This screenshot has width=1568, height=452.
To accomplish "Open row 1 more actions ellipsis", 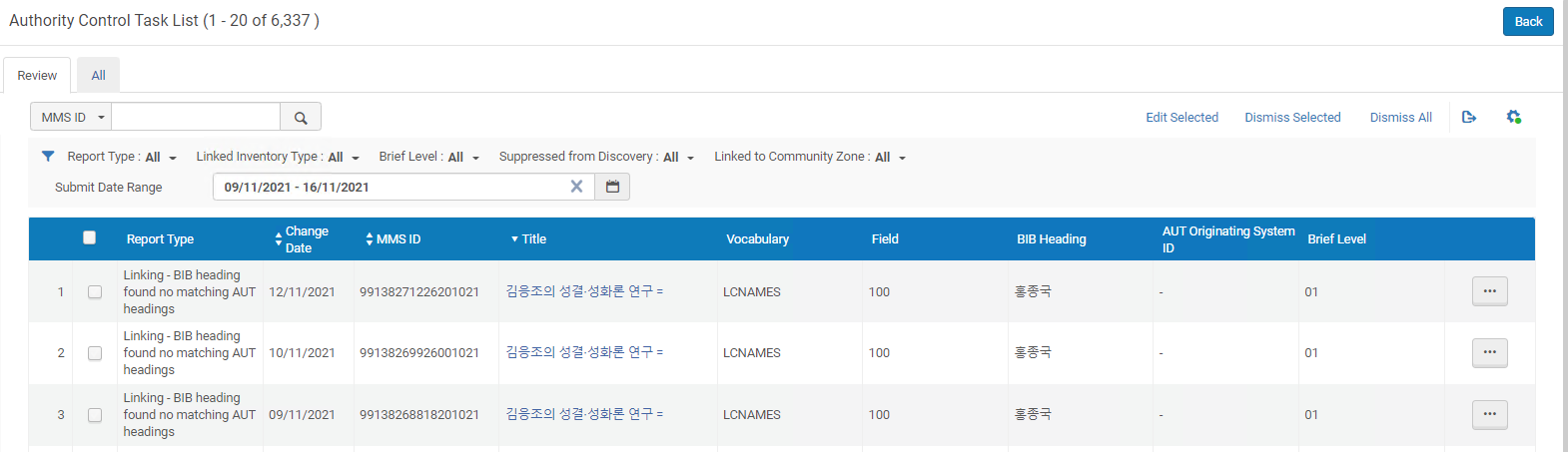I will point(1489,291).
